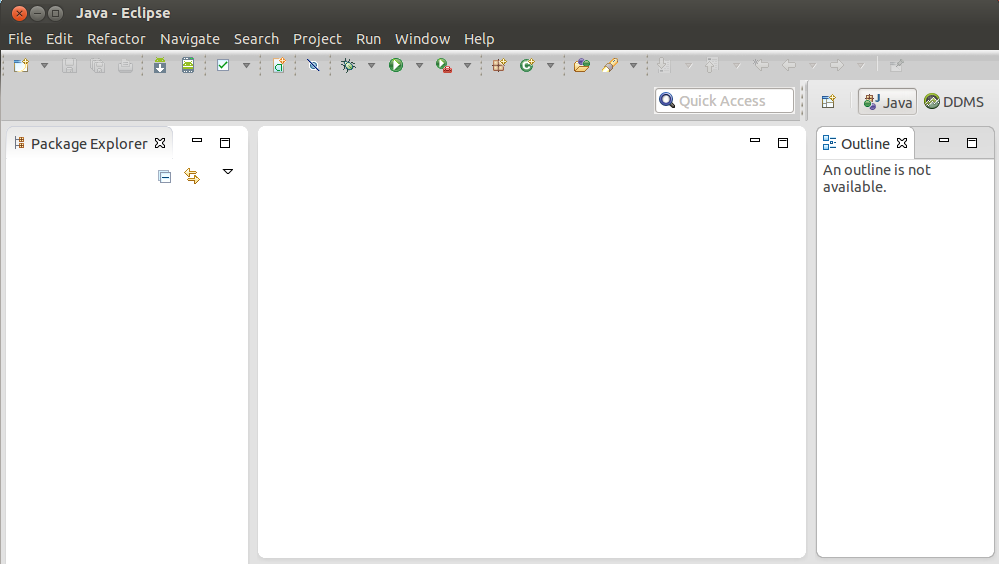Click the green Run button
Image resolution: width=999 pixels, height=564 pixels.
(x=396, y=65)
